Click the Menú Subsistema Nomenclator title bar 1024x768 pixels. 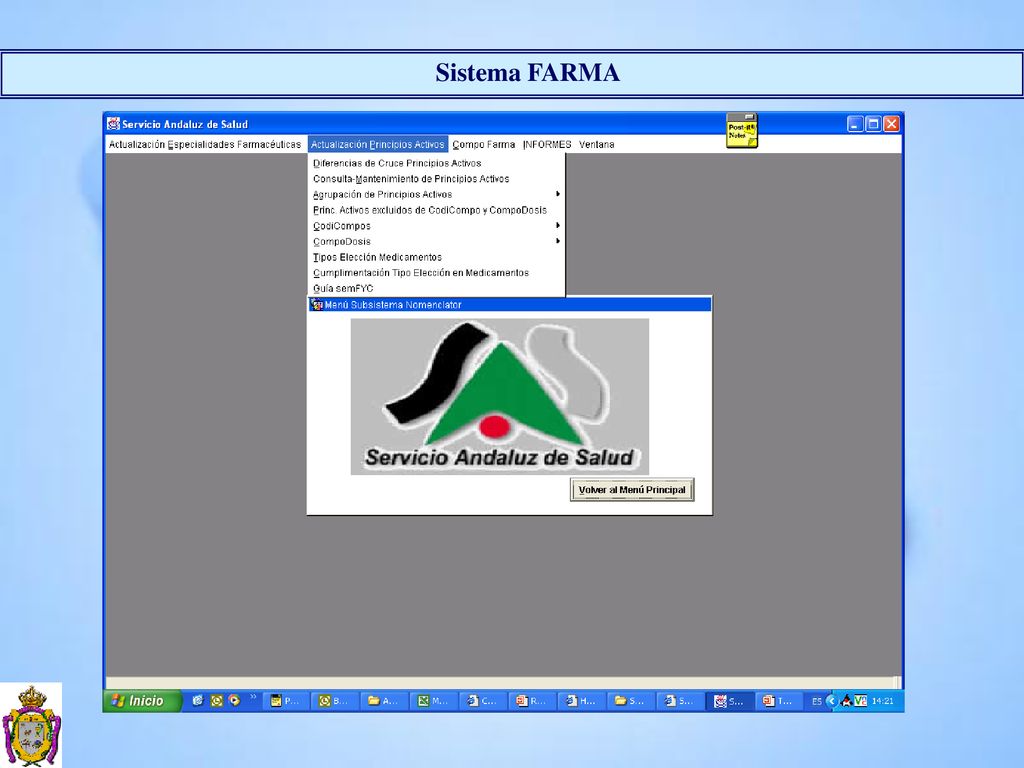[x=509, y=304]
